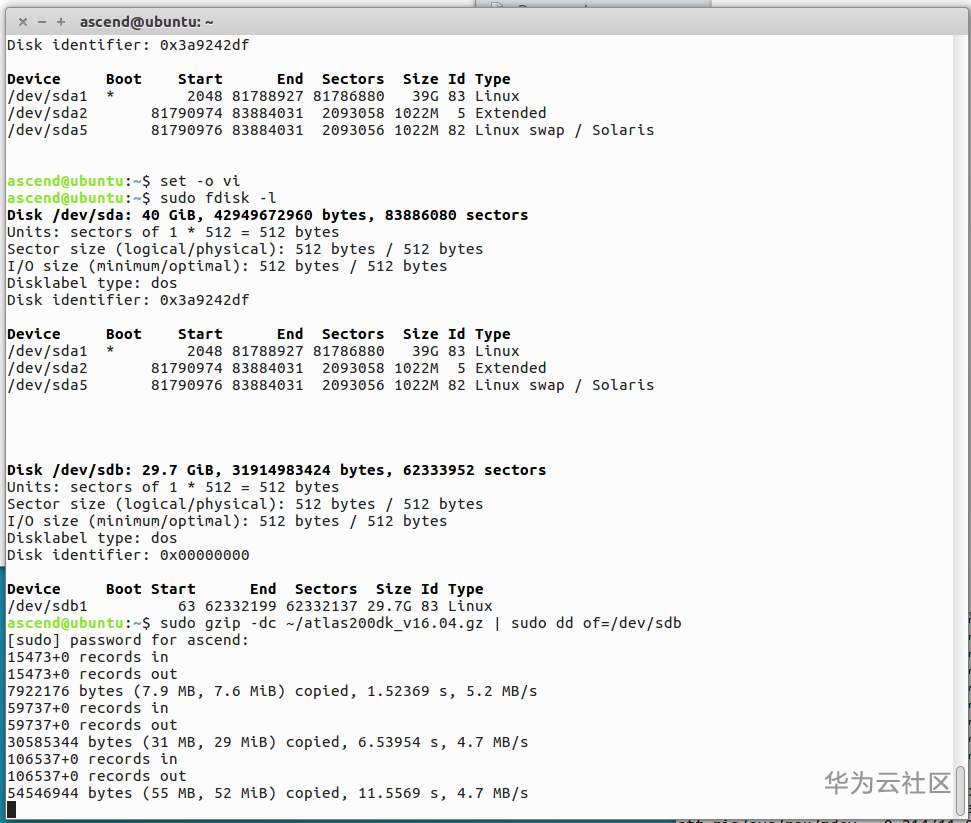
Task: Click the "59737+0 records in" line
Action: [87, 708]
